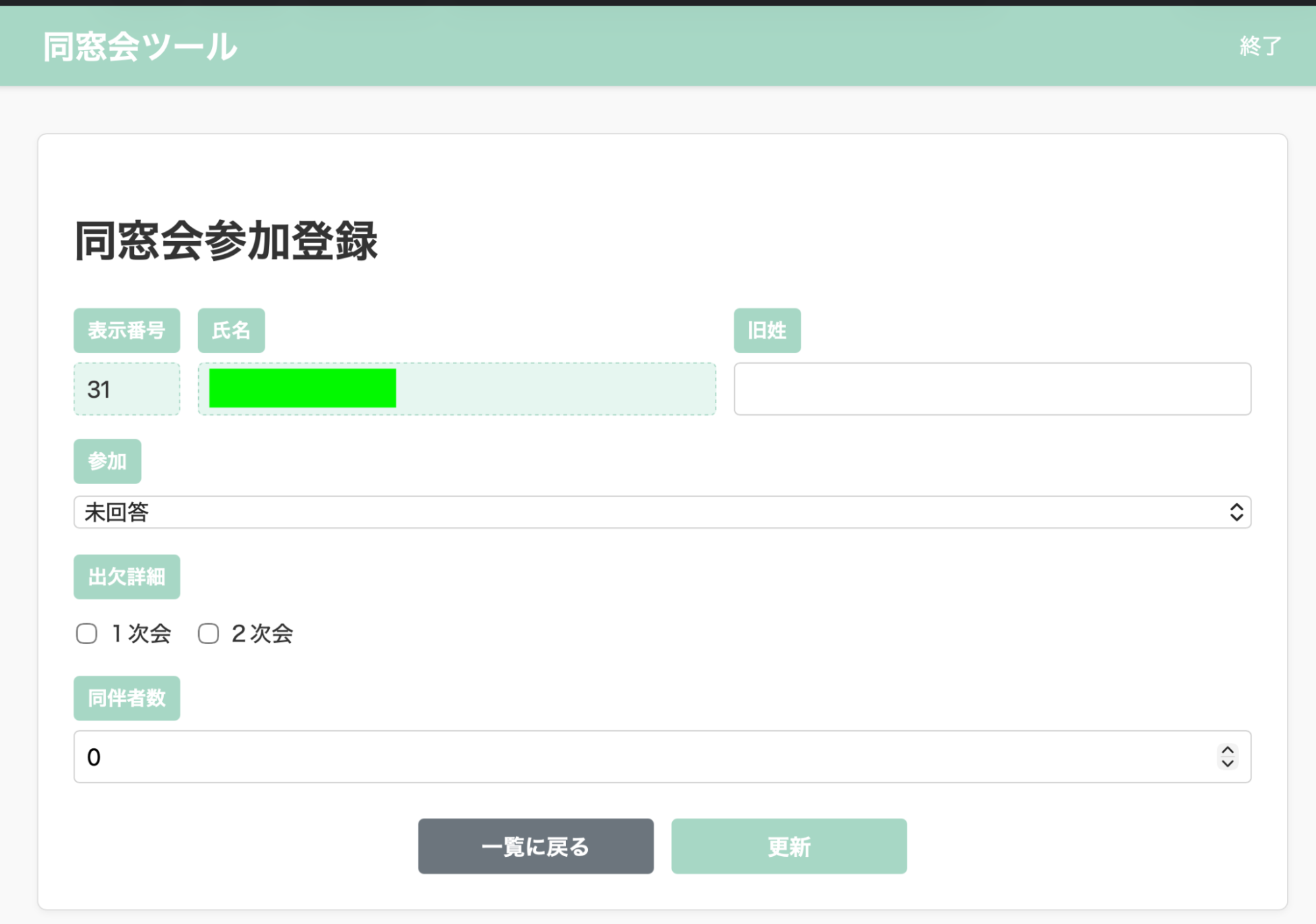Click the 同窓会参加登録 heading
Screen dimensions: 1316x924
[226, 241]
